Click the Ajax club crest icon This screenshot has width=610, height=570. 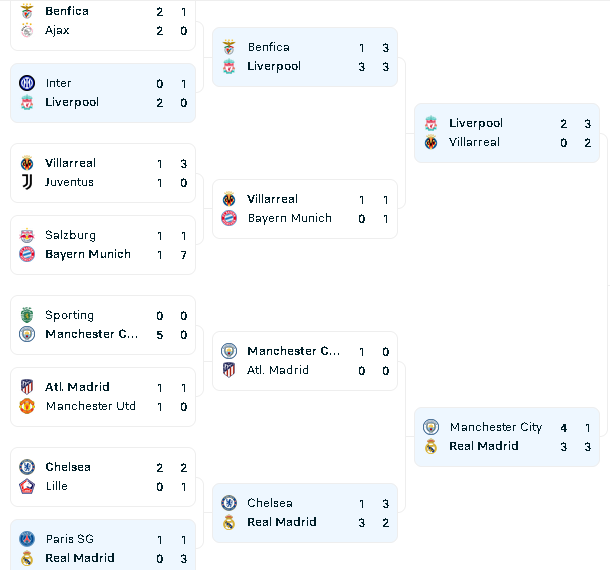click(x=27, y=30)
